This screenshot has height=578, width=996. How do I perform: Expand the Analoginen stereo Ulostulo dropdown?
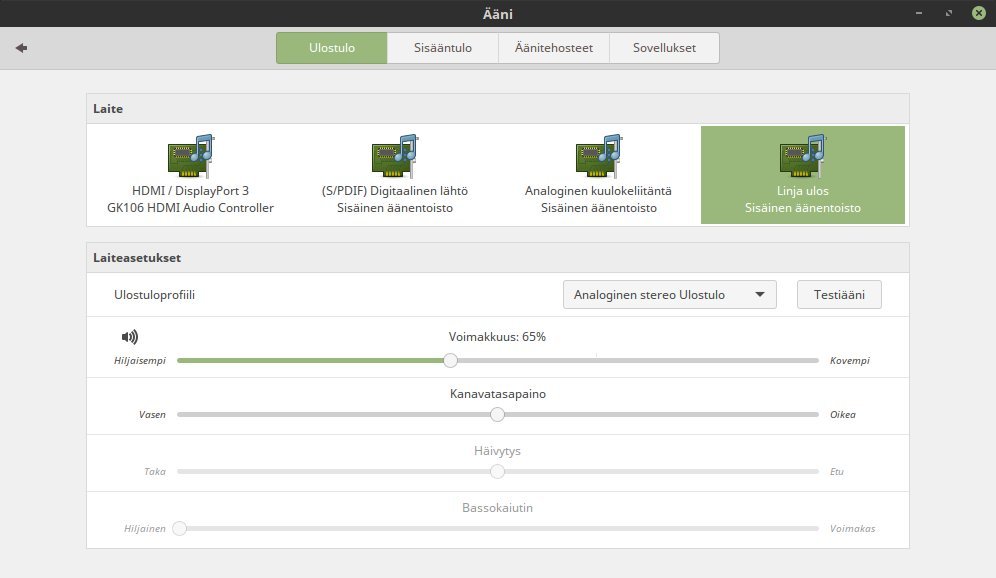669,295
